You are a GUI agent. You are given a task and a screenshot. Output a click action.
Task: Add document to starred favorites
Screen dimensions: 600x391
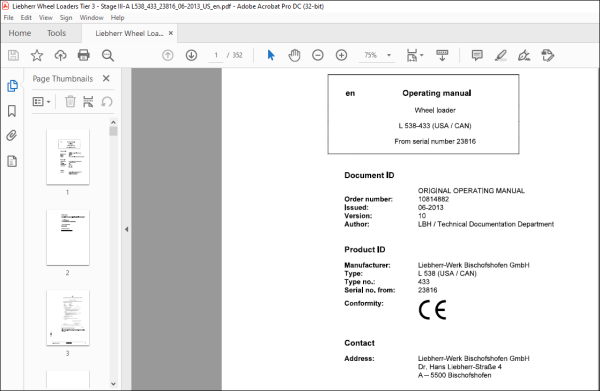pos(37,55)
